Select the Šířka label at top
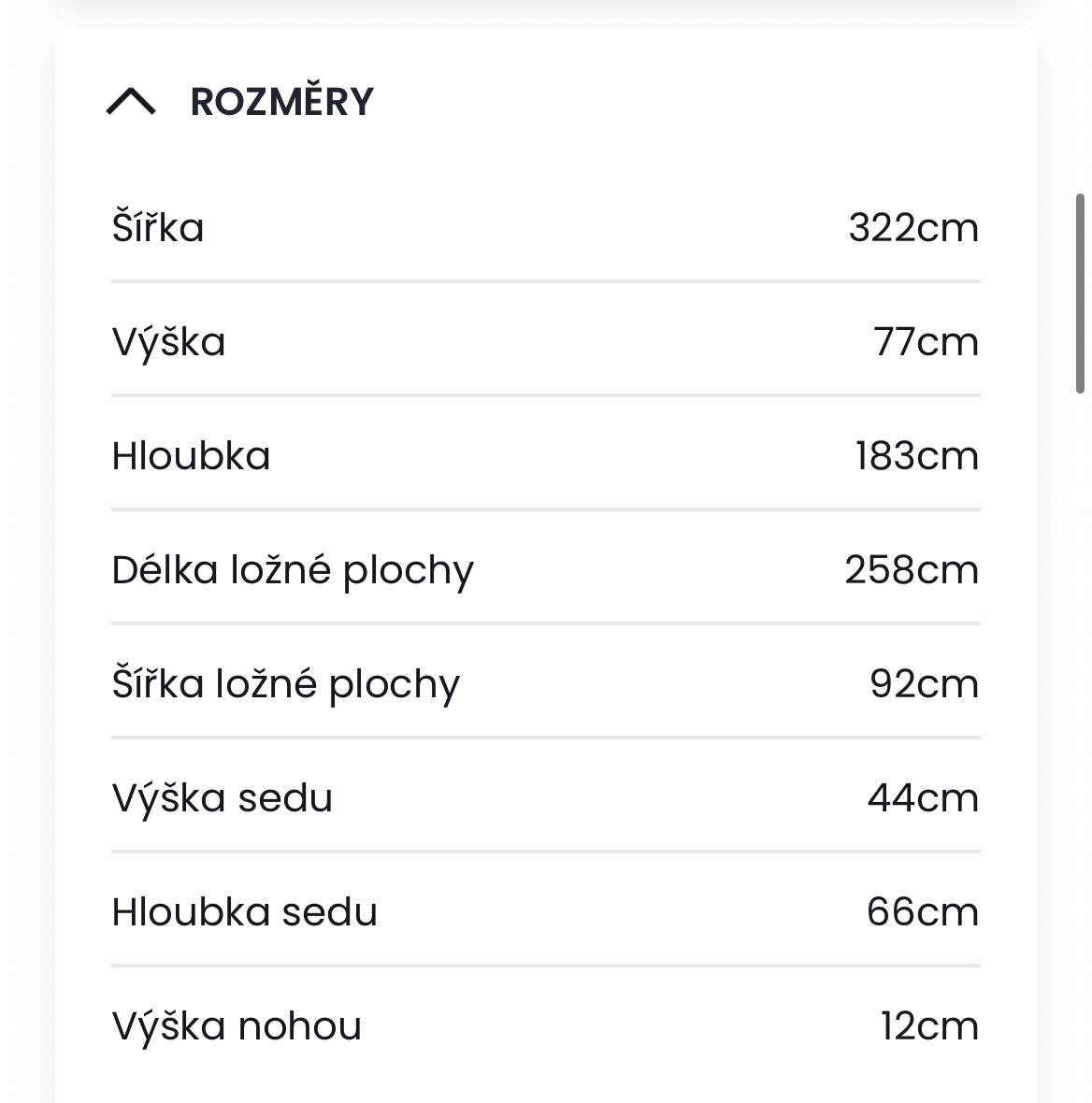Image resolution: width=1092 pixels, height=1103 pixels. coord(158,228)
